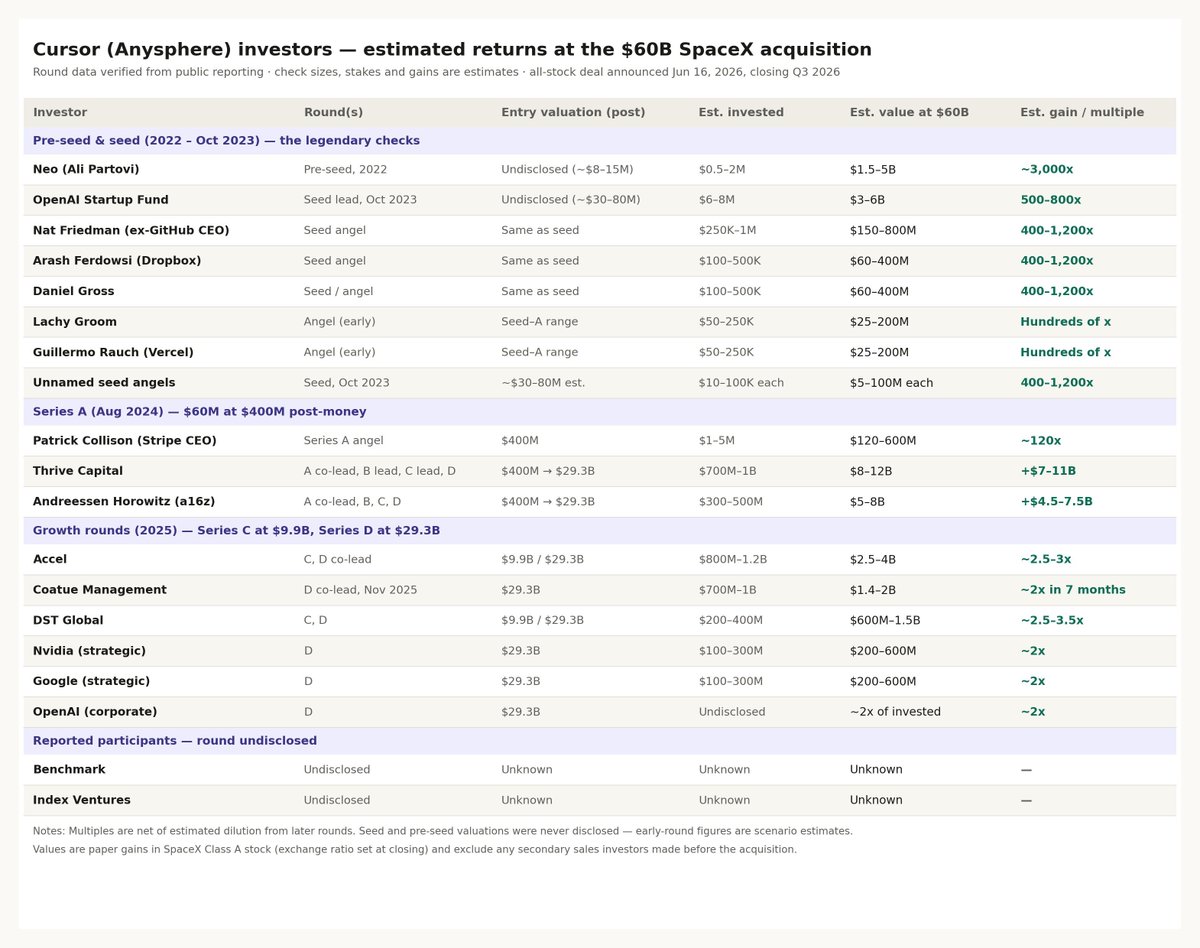Click the '$5–100M each' value cell

point(891,383)
